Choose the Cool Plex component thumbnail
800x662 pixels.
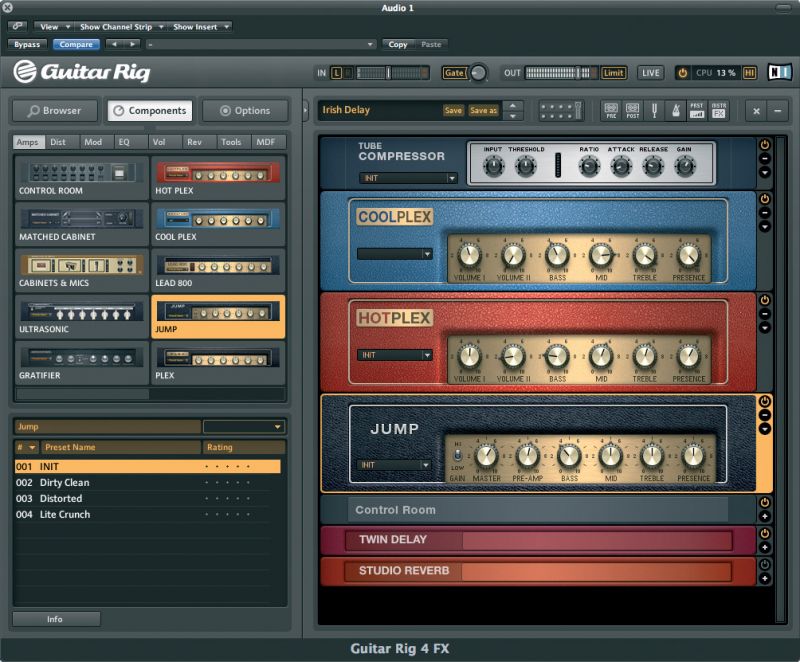click(x=218, y=224)
